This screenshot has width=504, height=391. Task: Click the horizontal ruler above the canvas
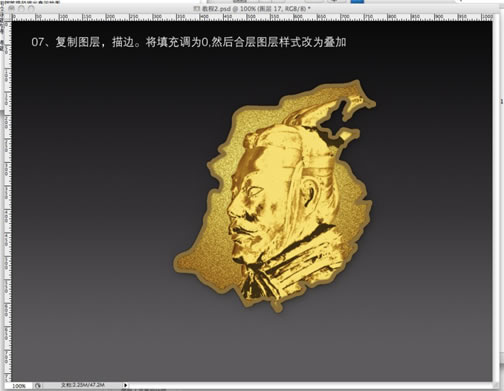tap(252, 17)
